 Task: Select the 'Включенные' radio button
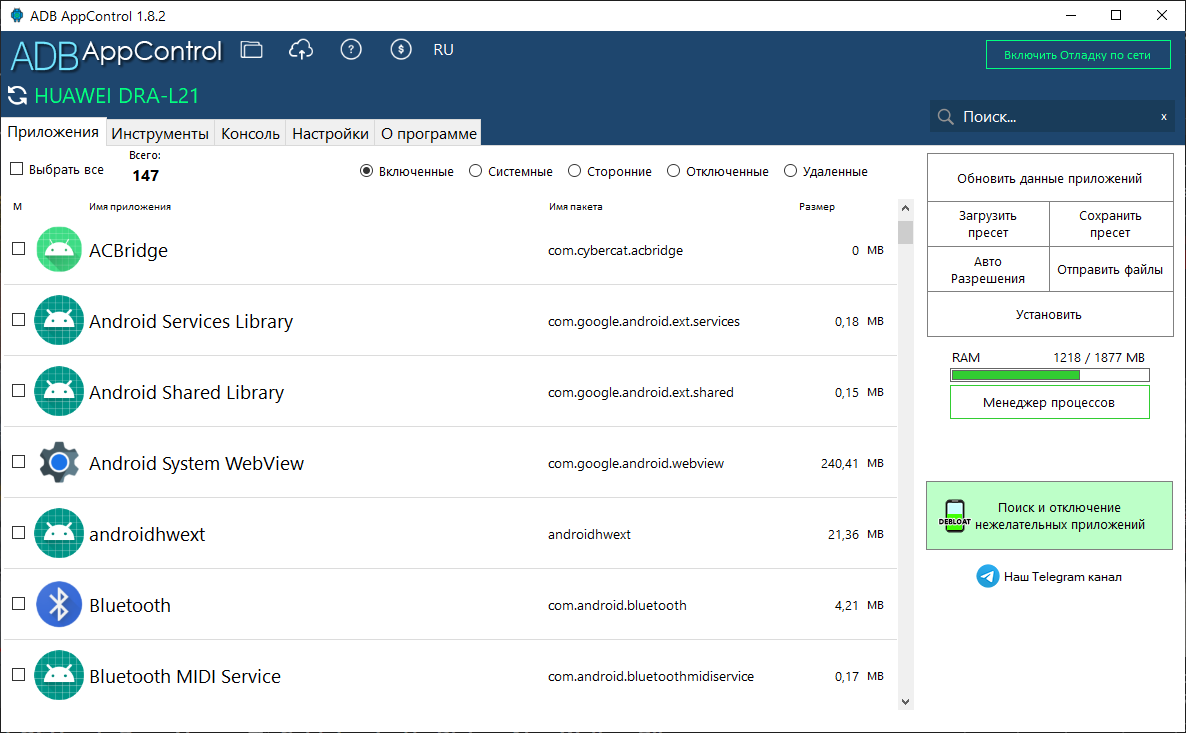(x=366, y=171)
